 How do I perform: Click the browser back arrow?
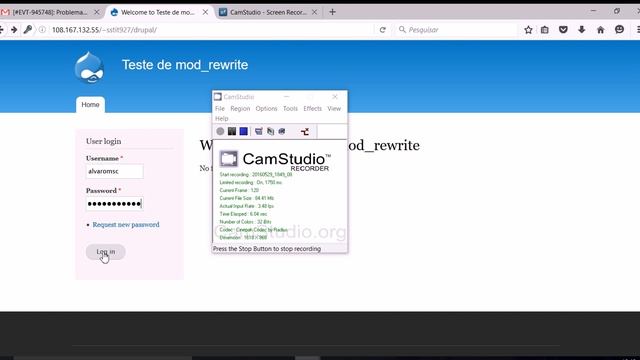1,29
